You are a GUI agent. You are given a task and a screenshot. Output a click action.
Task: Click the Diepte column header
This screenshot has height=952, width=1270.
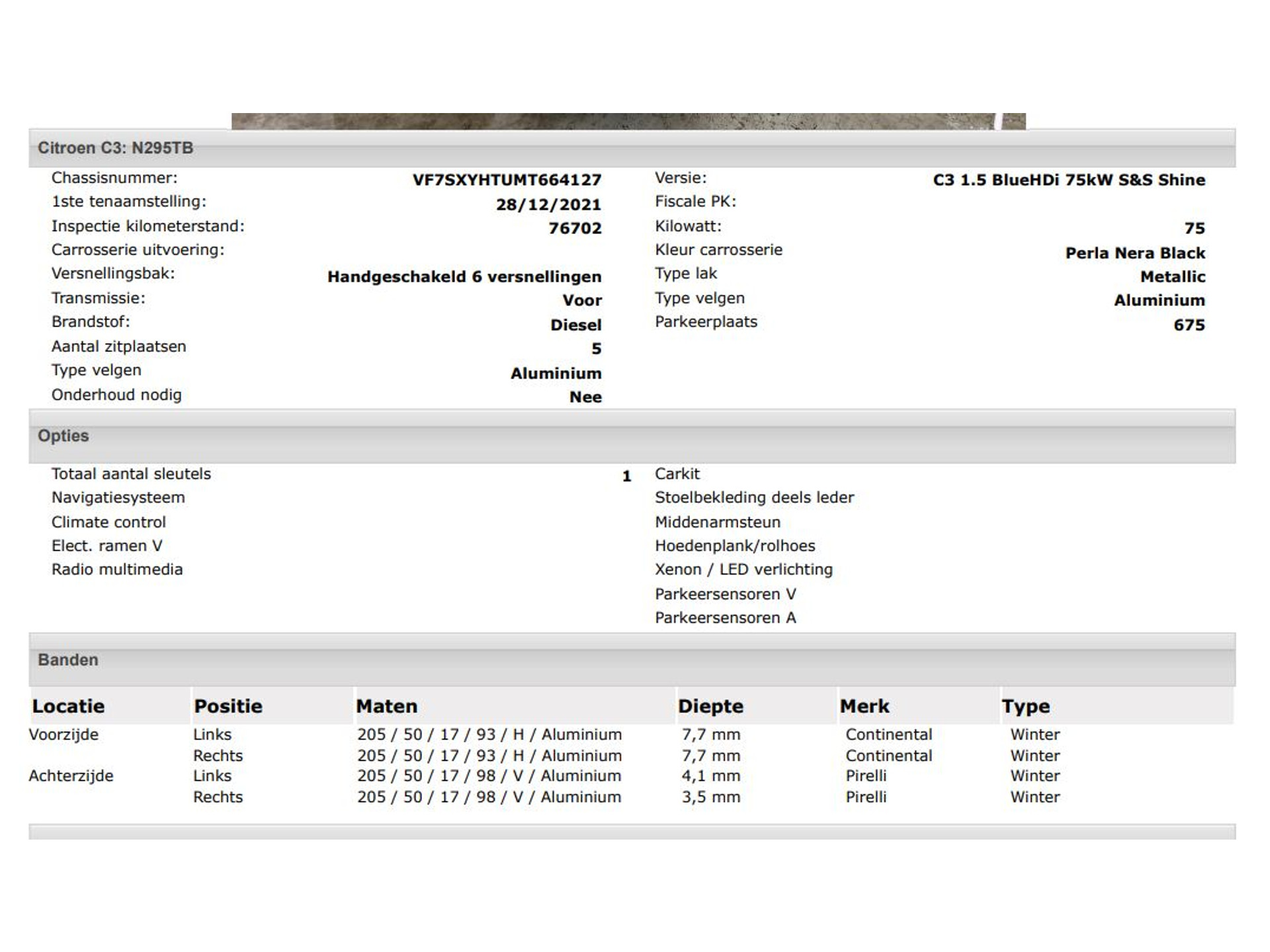click(710, 706)
